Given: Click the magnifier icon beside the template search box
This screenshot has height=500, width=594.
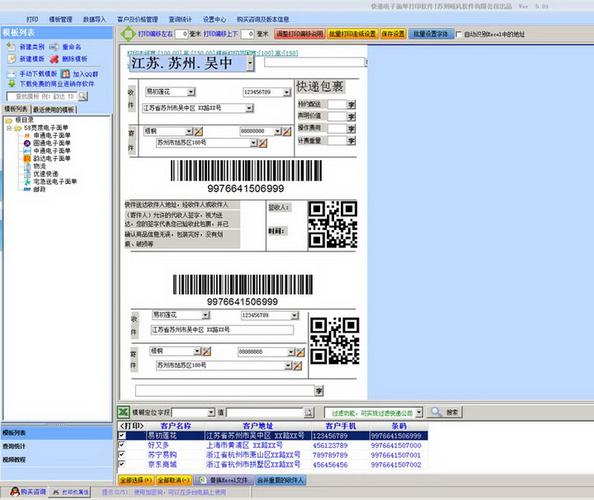Looking at the screenshot, I should coord(83,97).
